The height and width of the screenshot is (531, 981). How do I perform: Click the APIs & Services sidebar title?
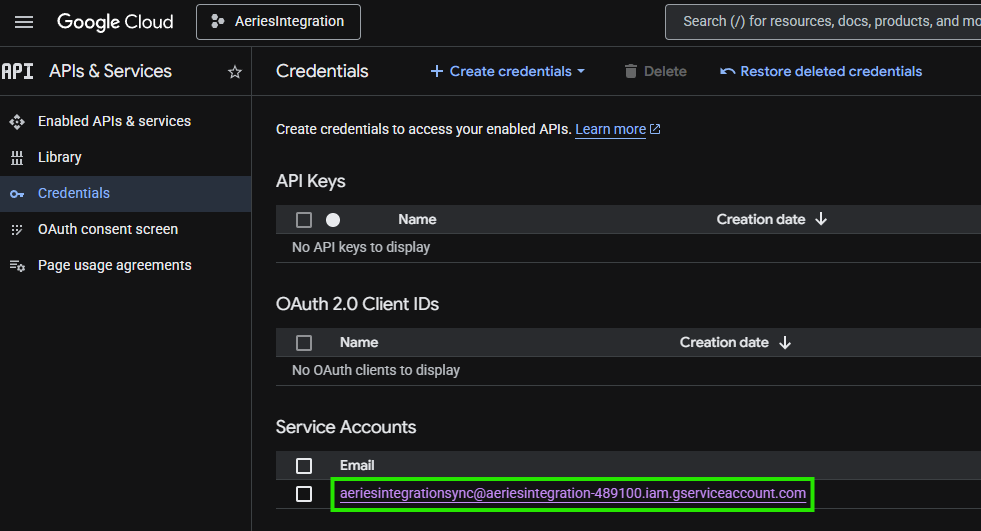[x=111, y=71]
